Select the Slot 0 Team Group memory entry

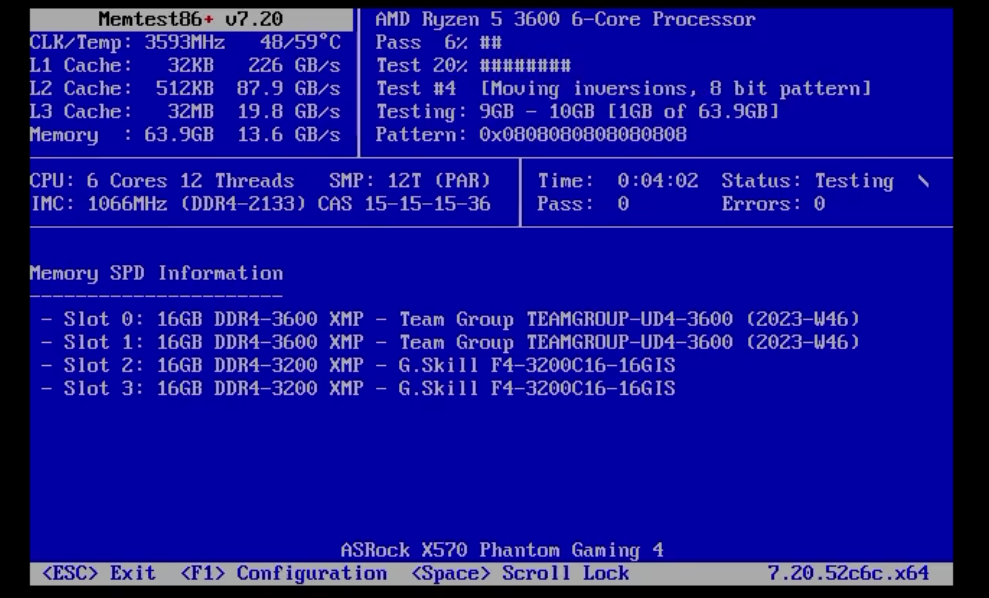[x=451, y=319]
